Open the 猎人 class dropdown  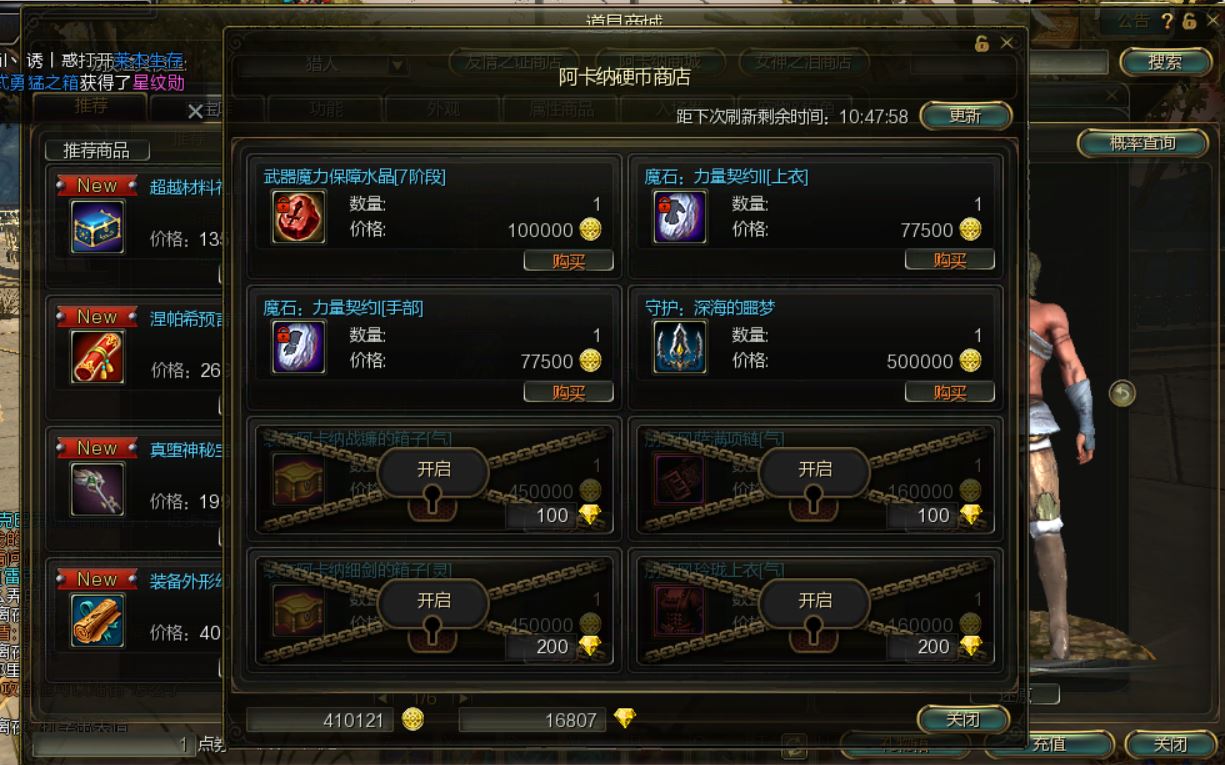tap(325, 64)
